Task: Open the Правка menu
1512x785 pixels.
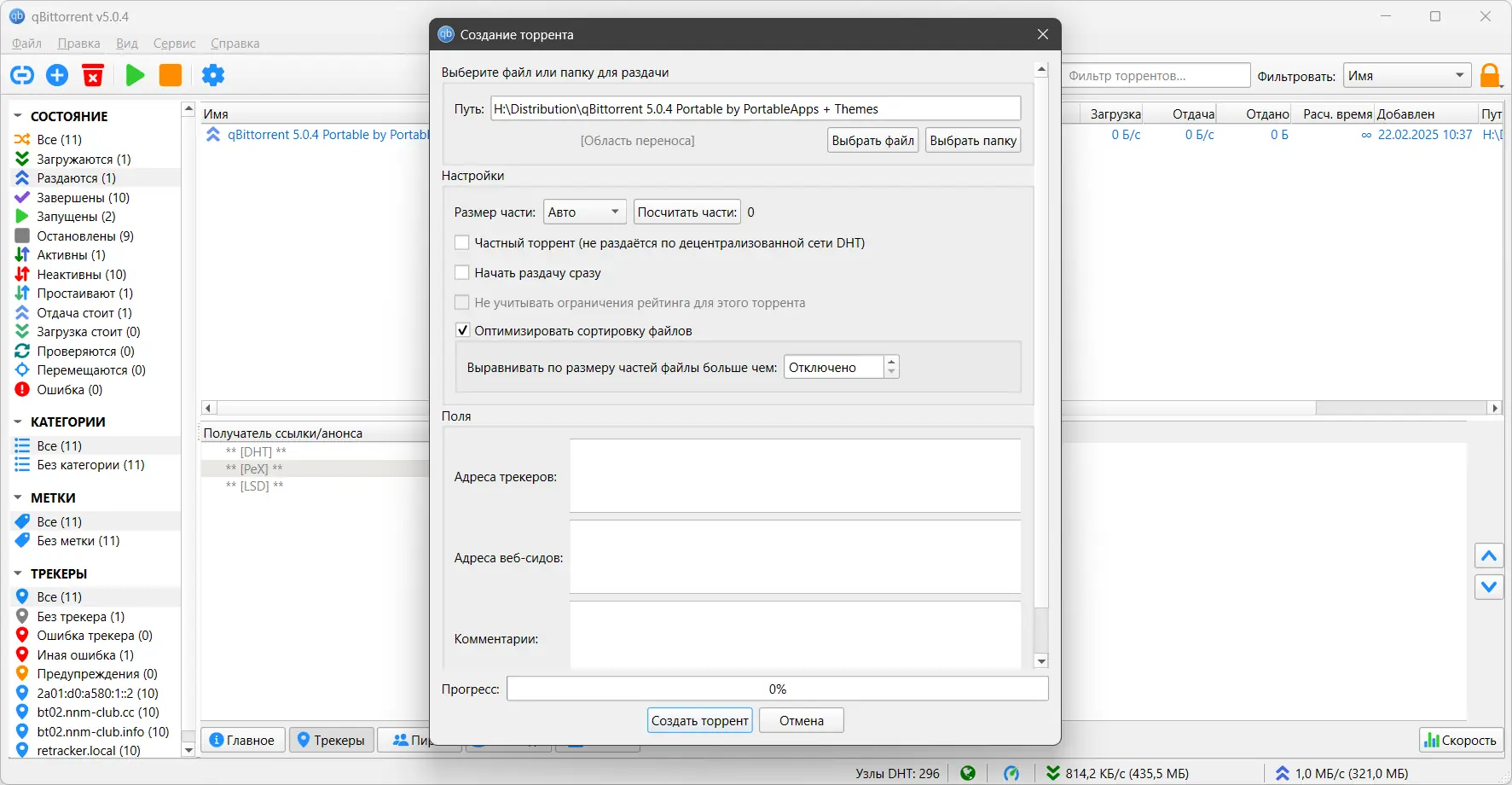Action: tap(78, 44)
